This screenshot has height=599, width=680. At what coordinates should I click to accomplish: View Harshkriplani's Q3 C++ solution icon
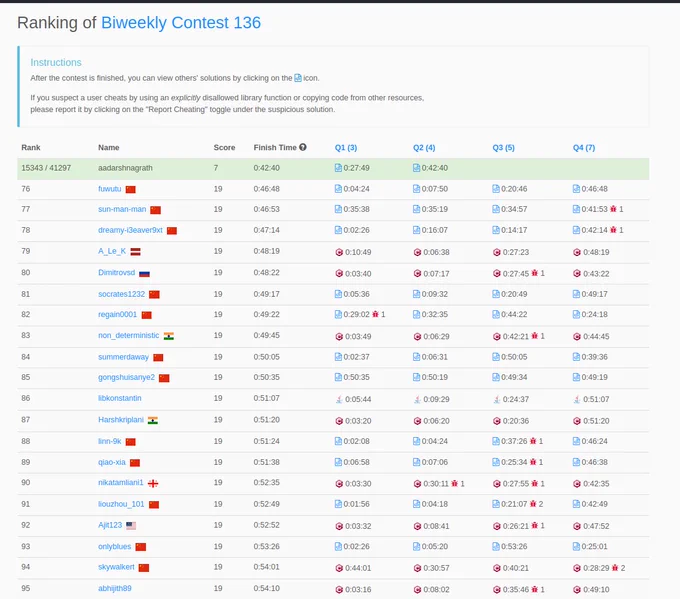point(497,421)
